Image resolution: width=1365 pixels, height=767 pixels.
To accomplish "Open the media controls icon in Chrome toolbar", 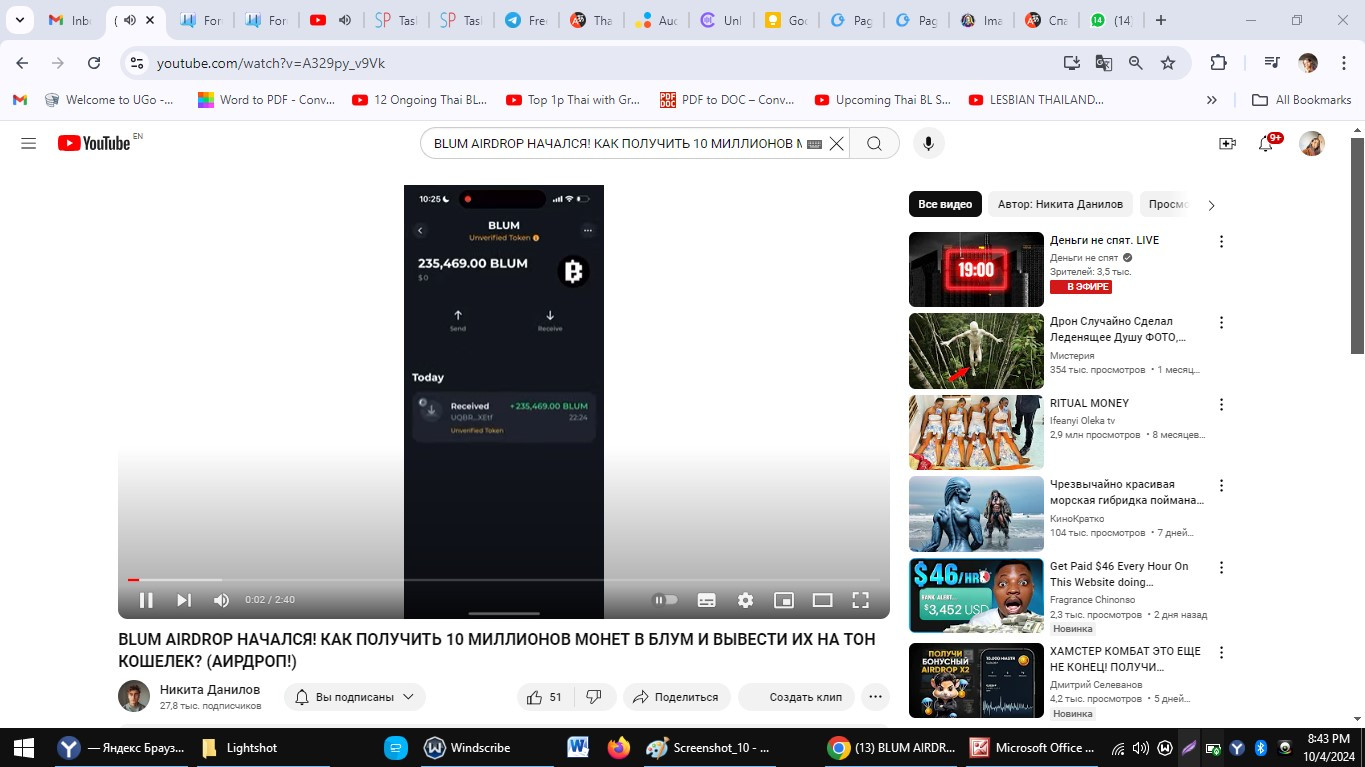I will (x=1272, y=63).
